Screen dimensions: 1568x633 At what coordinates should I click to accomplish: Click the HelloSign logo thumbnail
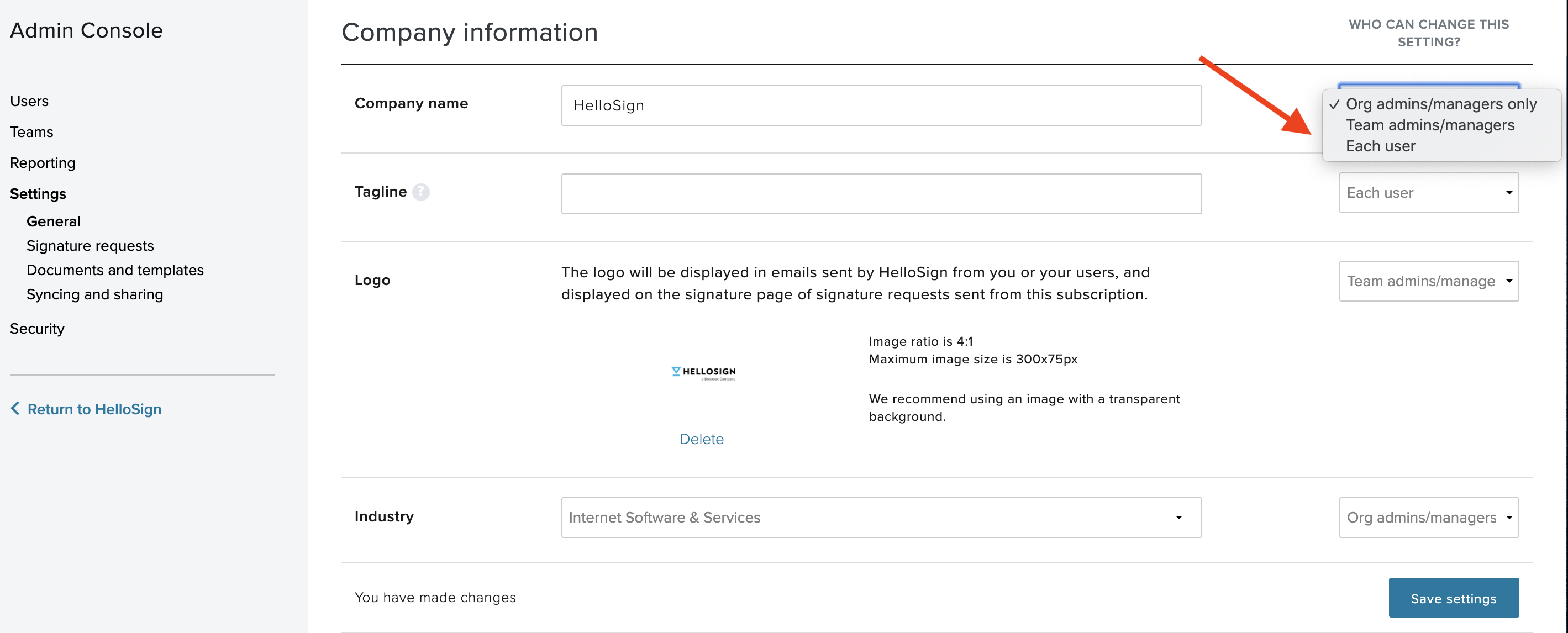click(703, 373)
